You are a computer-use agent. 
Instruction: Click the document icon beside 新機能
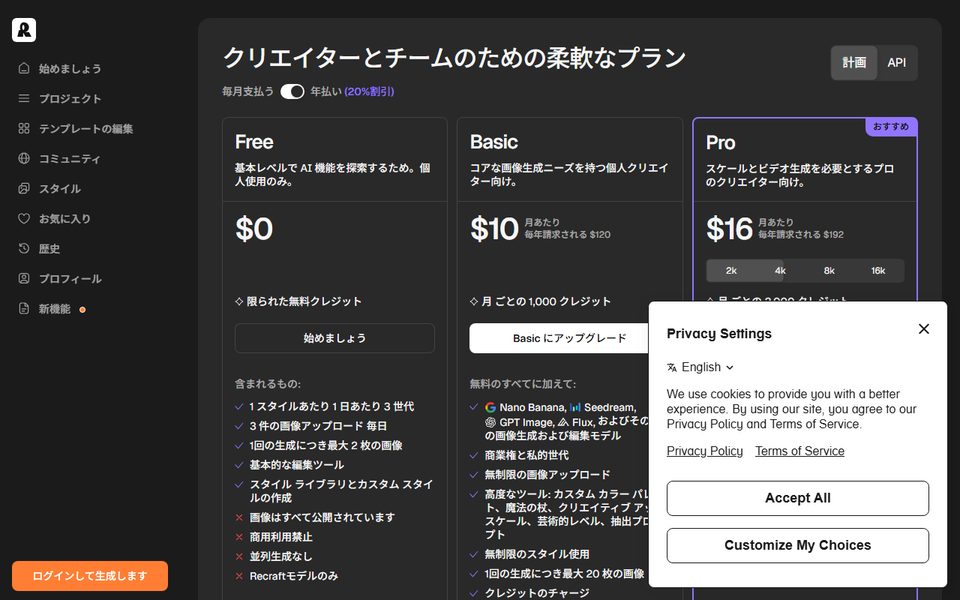coord(24,308)
